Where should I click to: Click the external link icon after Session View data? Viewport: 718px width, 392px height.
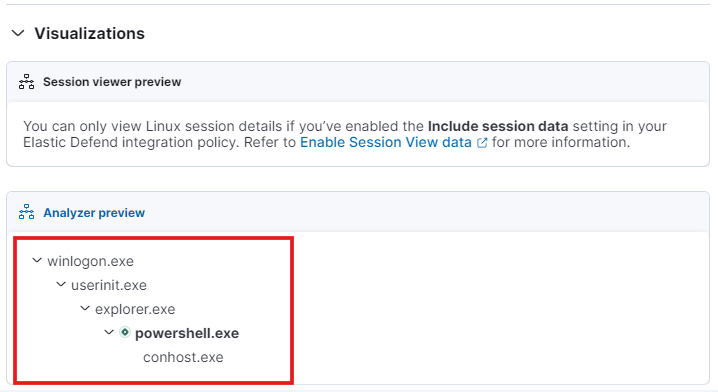click(482, 143)
